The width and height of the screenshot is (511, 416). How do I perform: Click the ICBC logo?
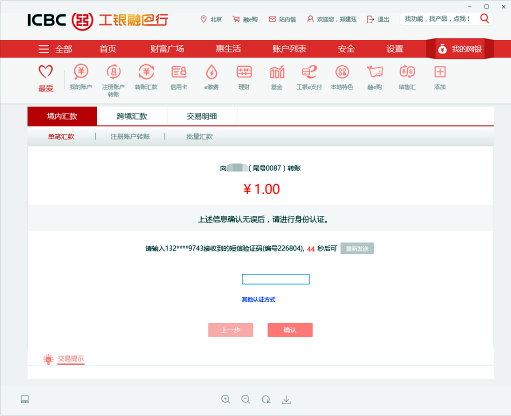60,21
